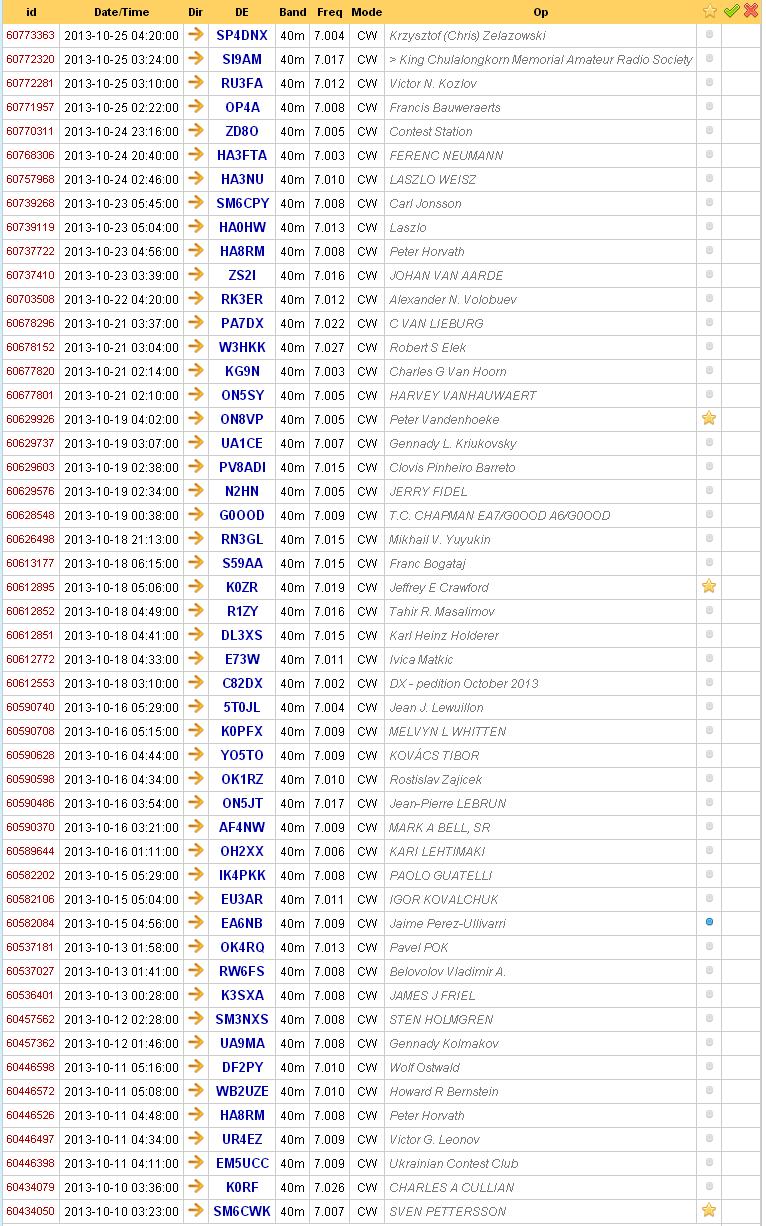Toggle the gray status dot for SP4DNX
Viewport: 766px width, 1226px height.
pyautogui.click(x=709, y=34)
